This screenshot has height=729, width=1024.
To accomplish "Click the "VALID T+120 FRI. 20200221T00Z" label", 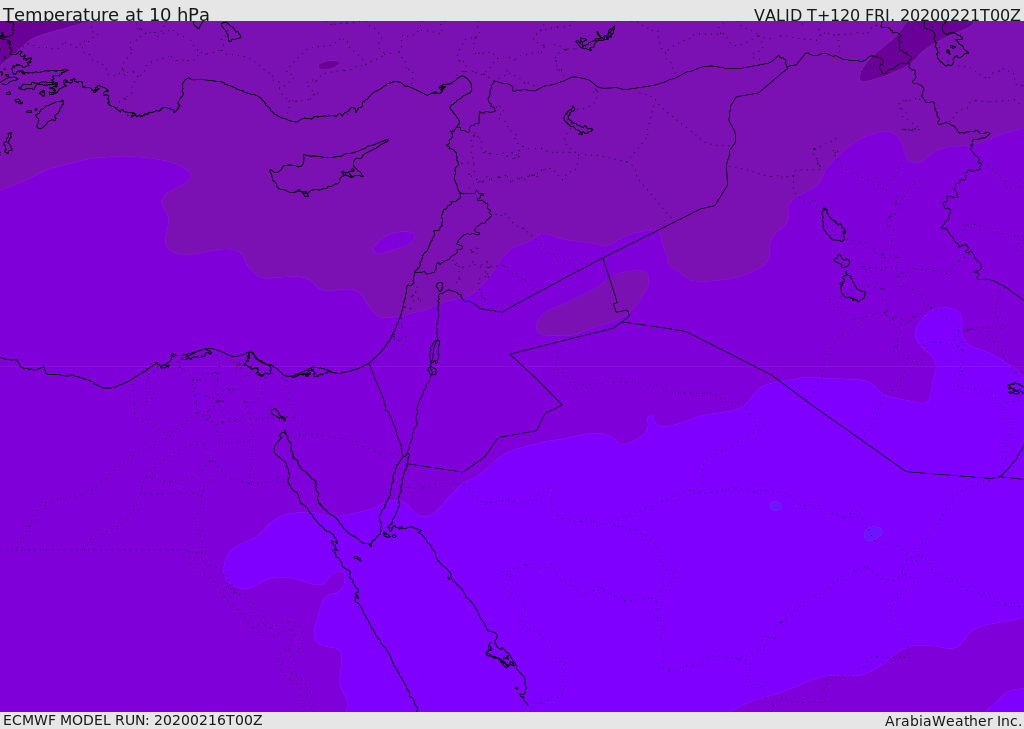I will tap(887, 15).
